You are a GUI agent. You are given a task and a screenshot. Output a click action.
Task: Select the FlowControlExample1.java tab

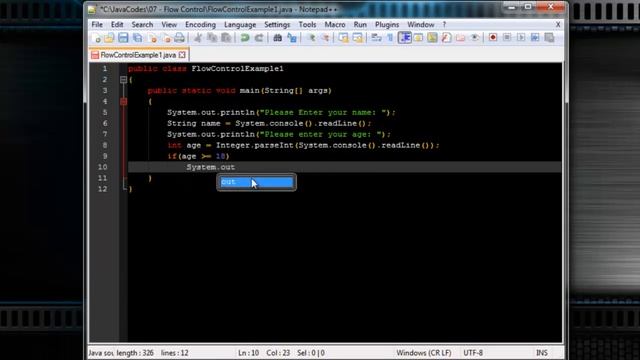(x=138, y=55)
